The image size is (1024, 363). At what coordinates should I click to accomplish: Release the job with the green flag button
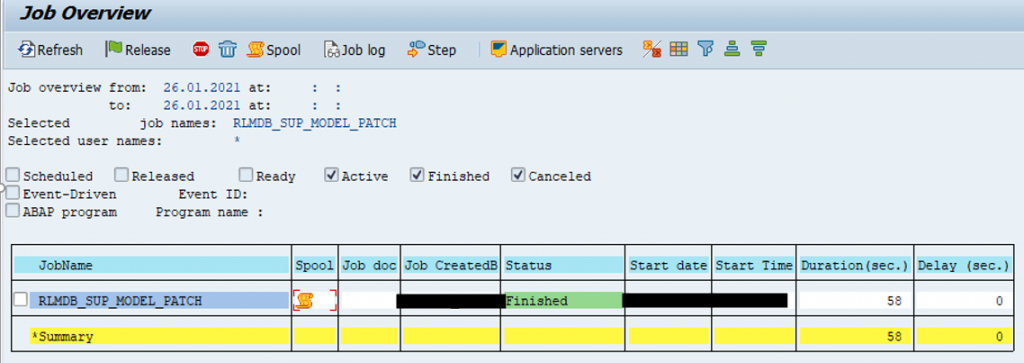point(138,50)
